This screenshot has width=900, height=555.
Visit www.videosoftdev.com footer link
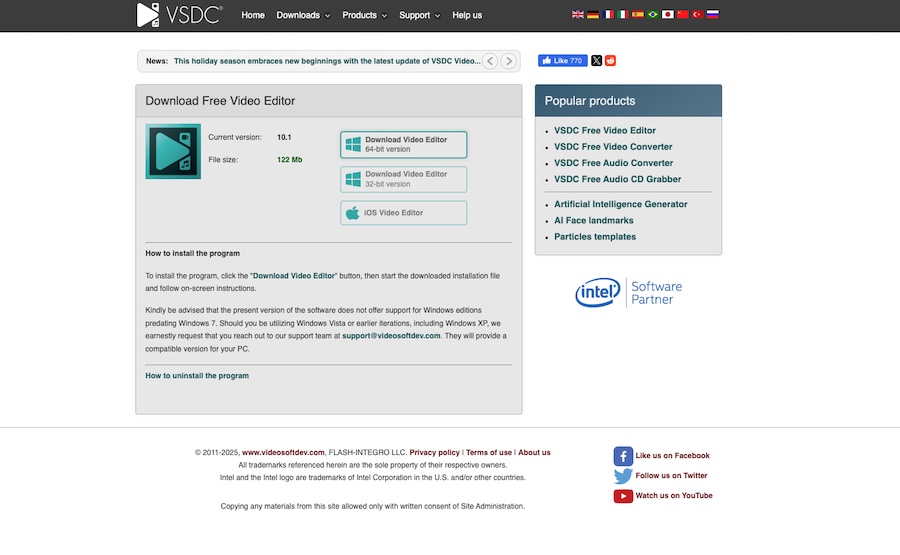coord(283,452)
